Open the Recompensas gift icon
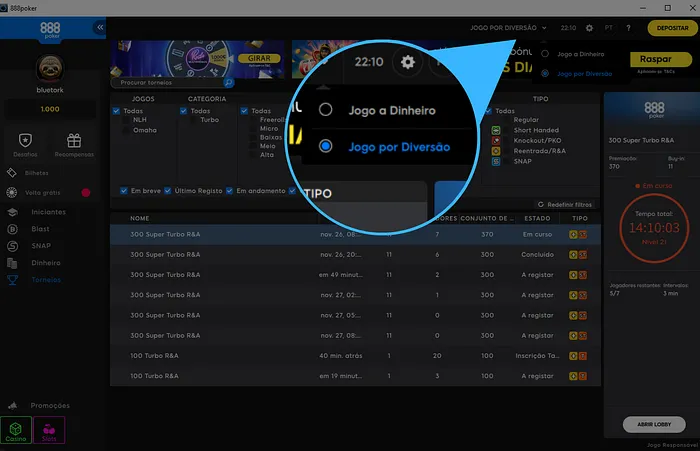 74,141
